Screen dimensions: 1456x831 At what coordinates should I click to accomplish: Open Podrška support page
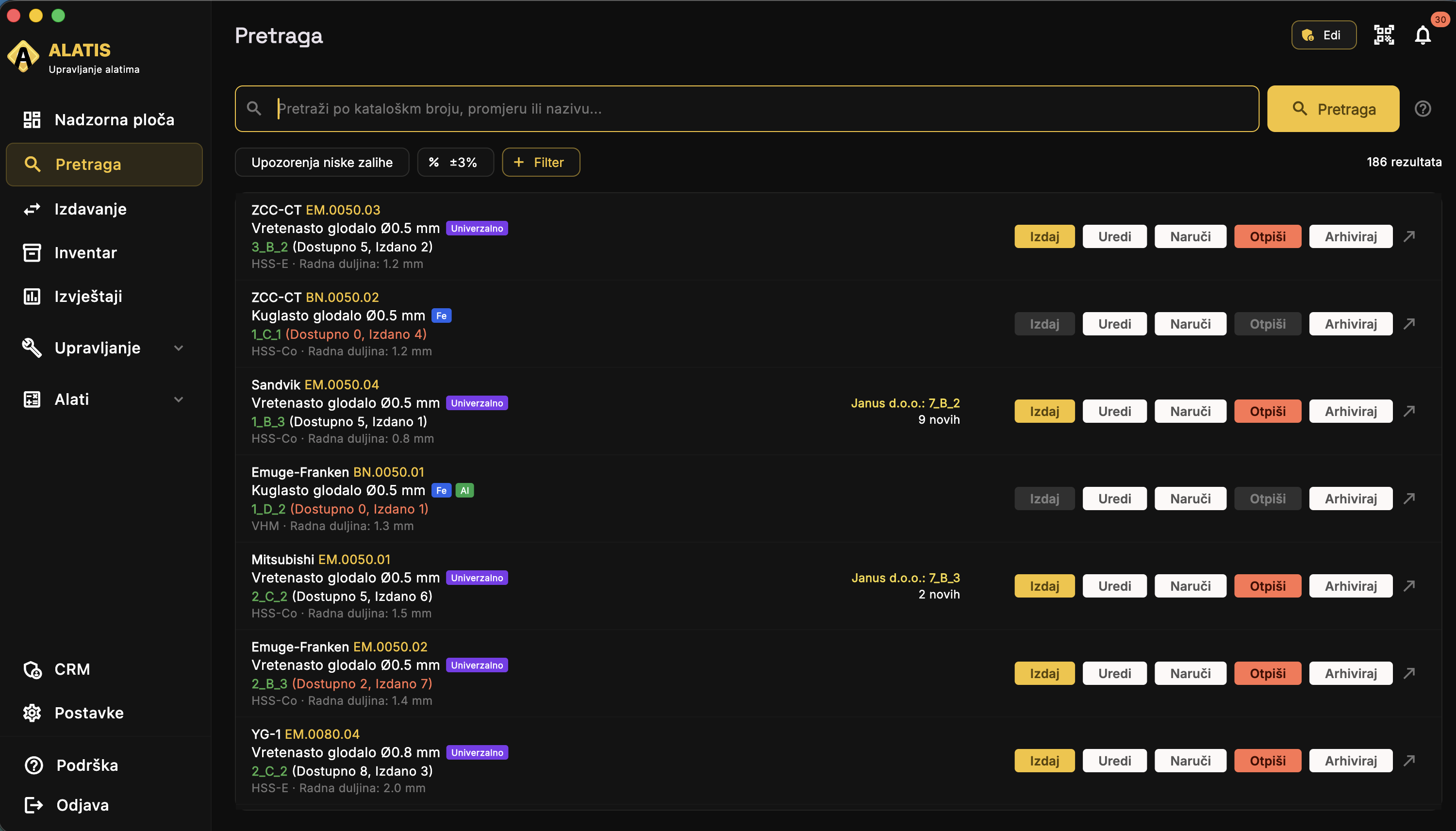(104, 765)
